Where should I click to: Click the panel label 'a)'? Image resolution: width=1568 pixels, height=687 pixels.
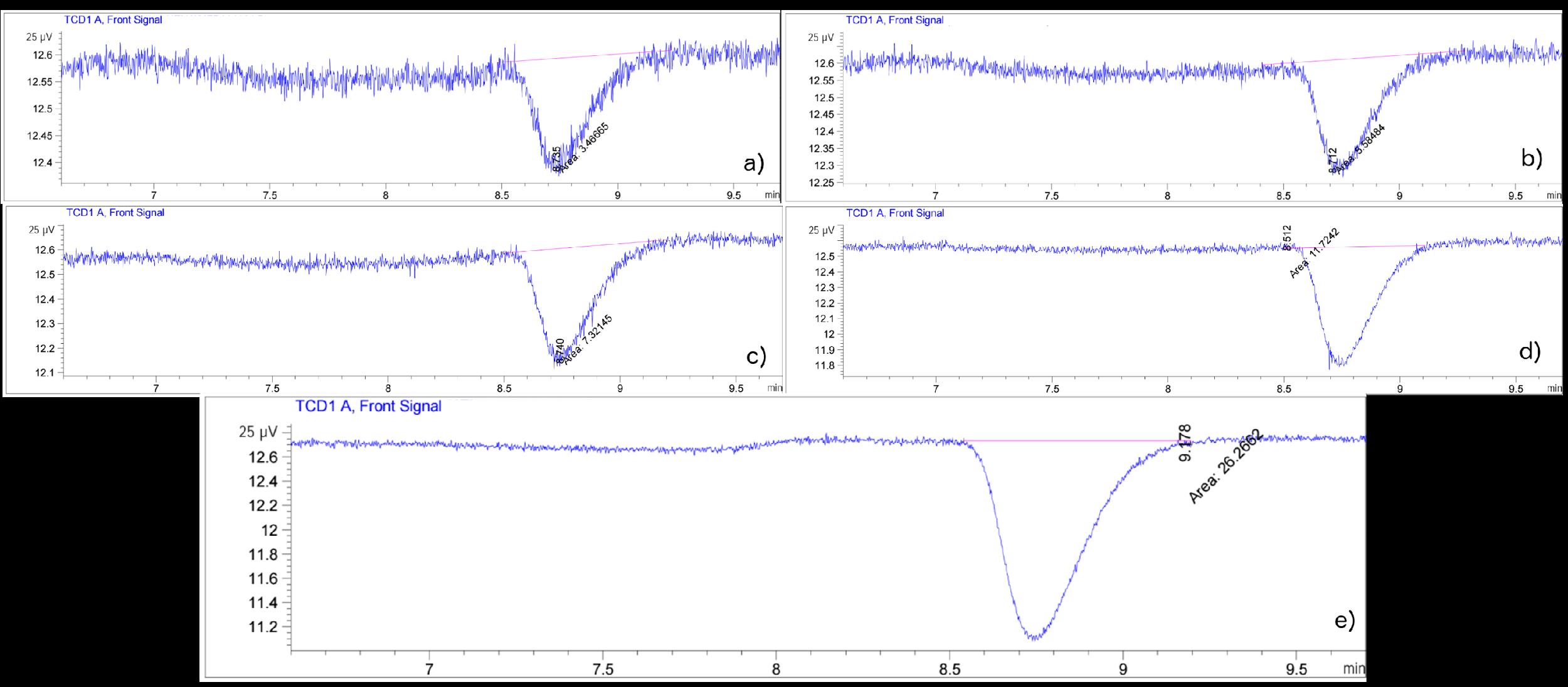[753, 164]
